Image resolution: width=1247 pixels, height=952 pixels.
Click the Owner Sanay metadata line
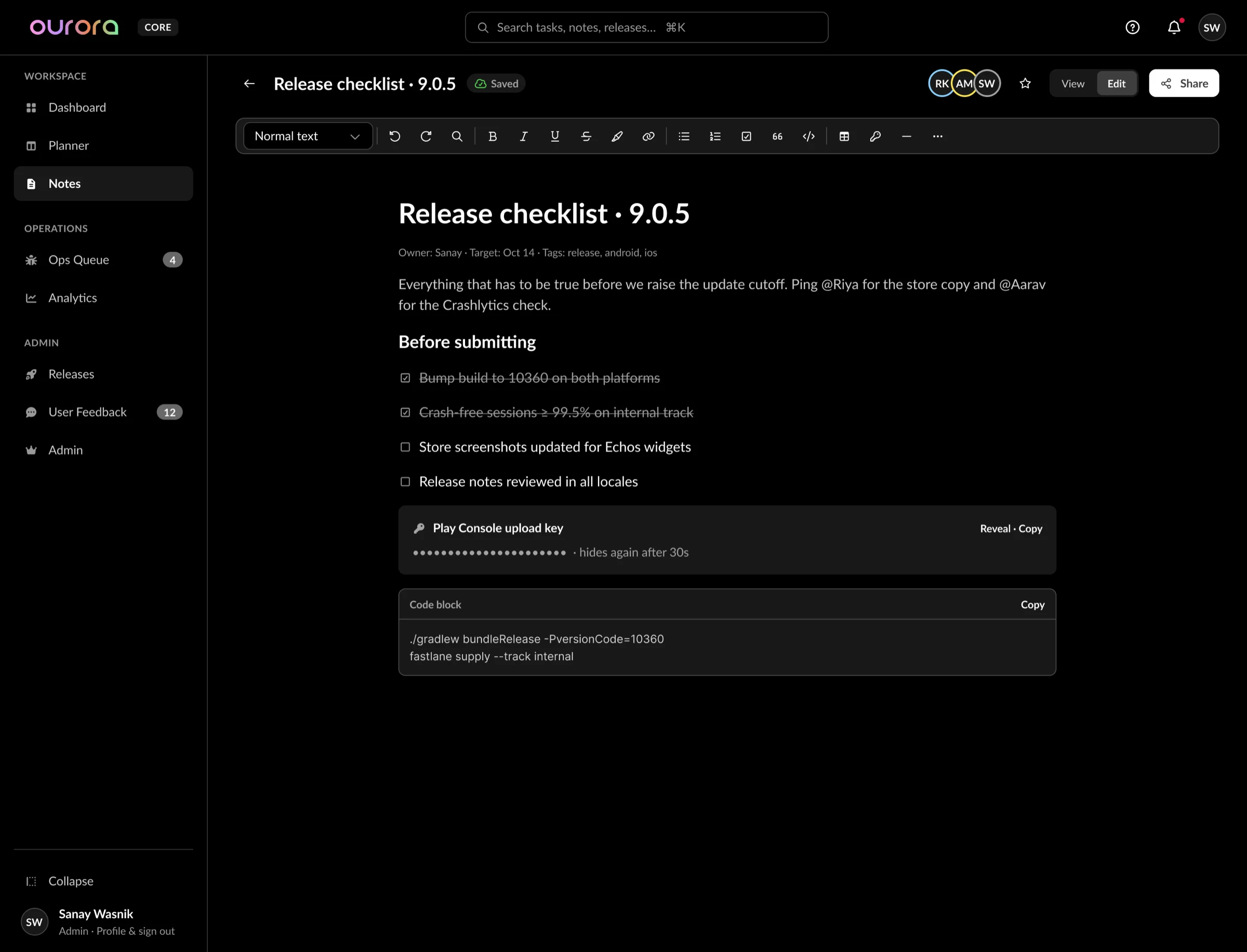[527, 253]
